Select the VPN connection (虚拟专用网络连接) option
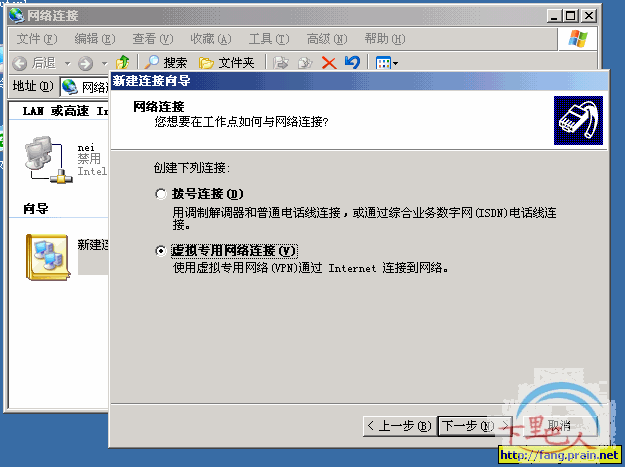The height and width of the screenshot is (467, 625). [x=161, y=250]
